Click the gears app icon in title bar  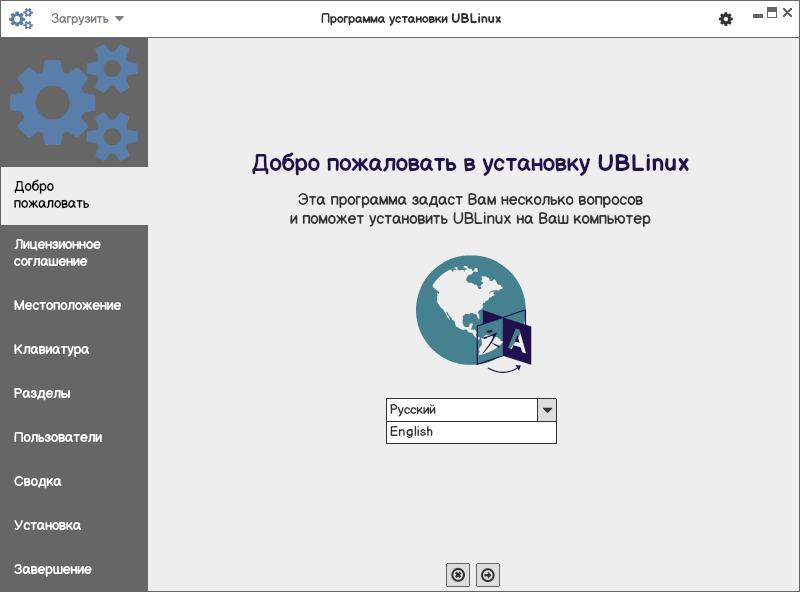[x=21, y=19]
